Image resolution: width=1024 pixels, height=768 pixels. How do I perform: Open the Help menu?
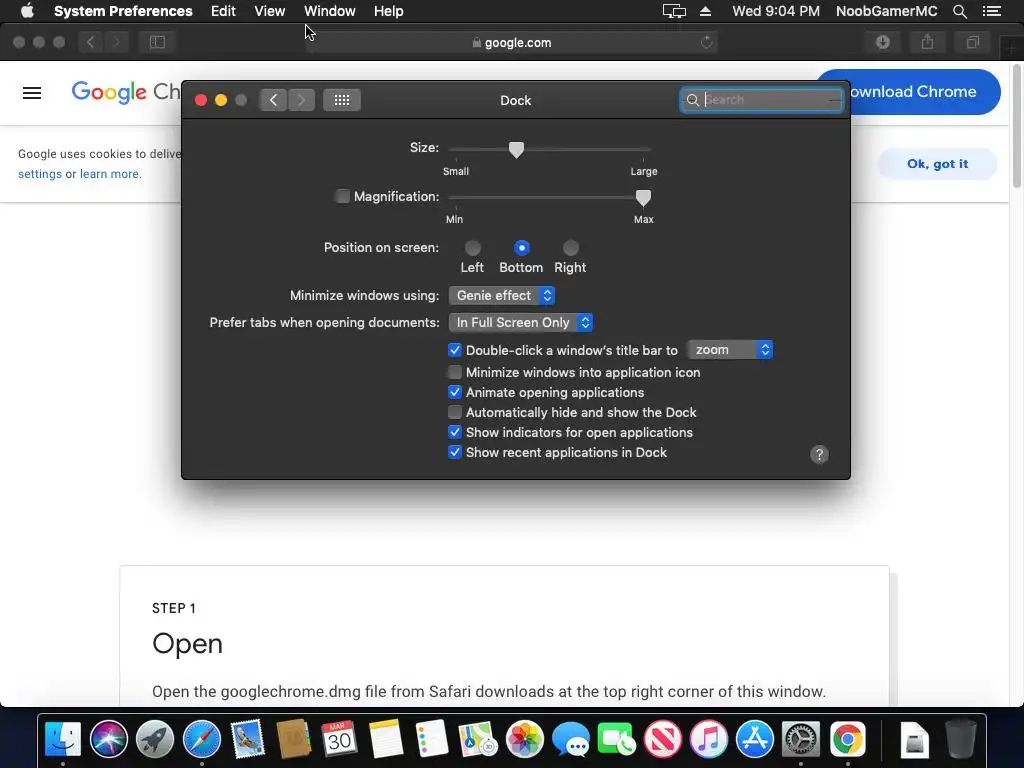click(x=389, y=11)
